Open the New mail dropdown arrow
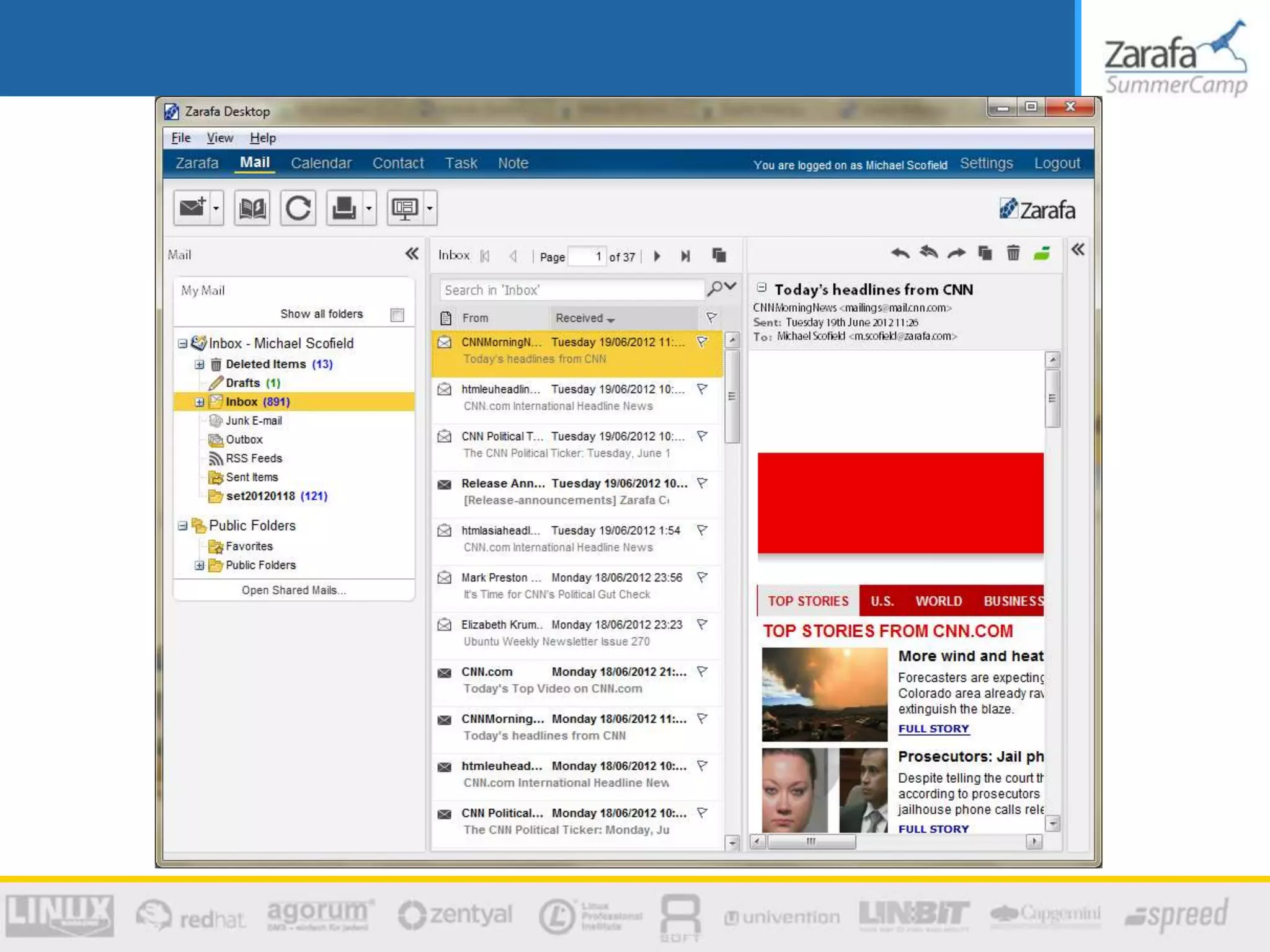This screenshot has height=952, width=1270. [x=216, y=208]
